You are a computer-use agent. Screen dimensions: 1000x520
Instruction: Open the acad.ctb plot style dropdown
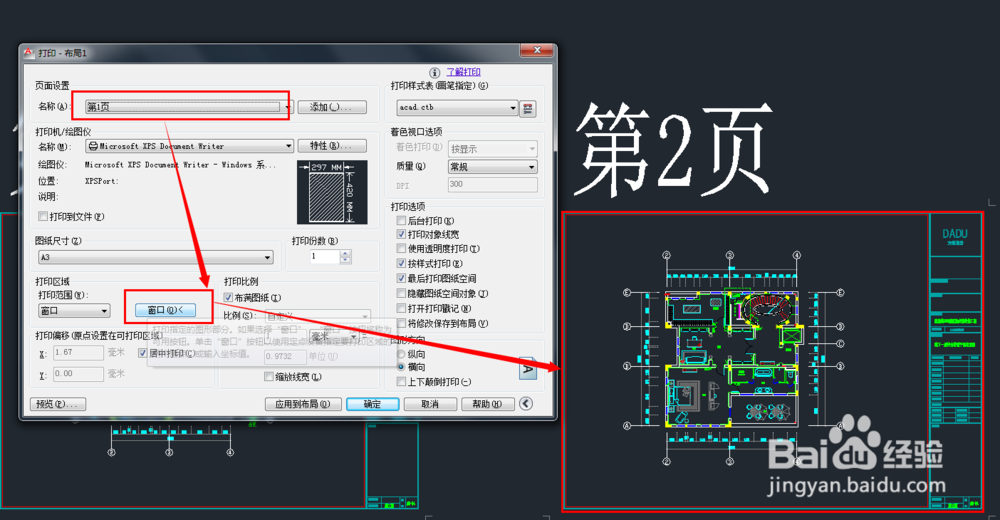coord(457,108)
